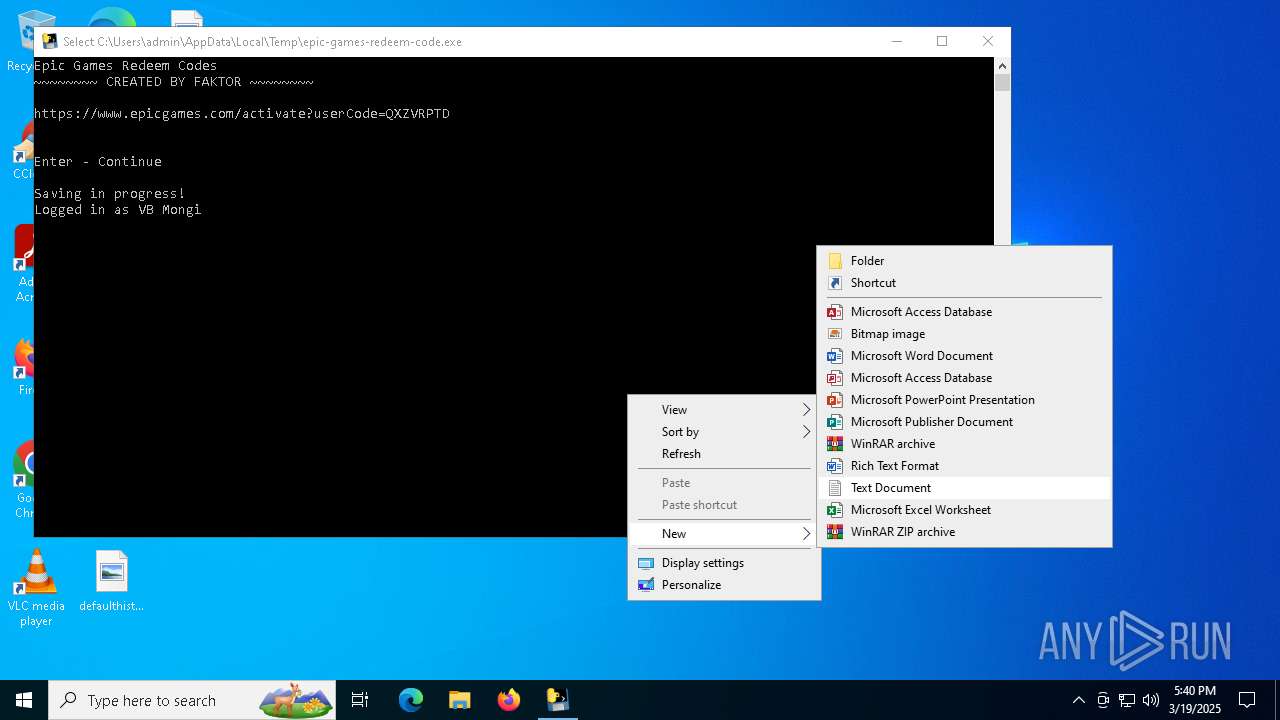
Task: Choose Bitmap image from submenu
Action: pos(964,334)
